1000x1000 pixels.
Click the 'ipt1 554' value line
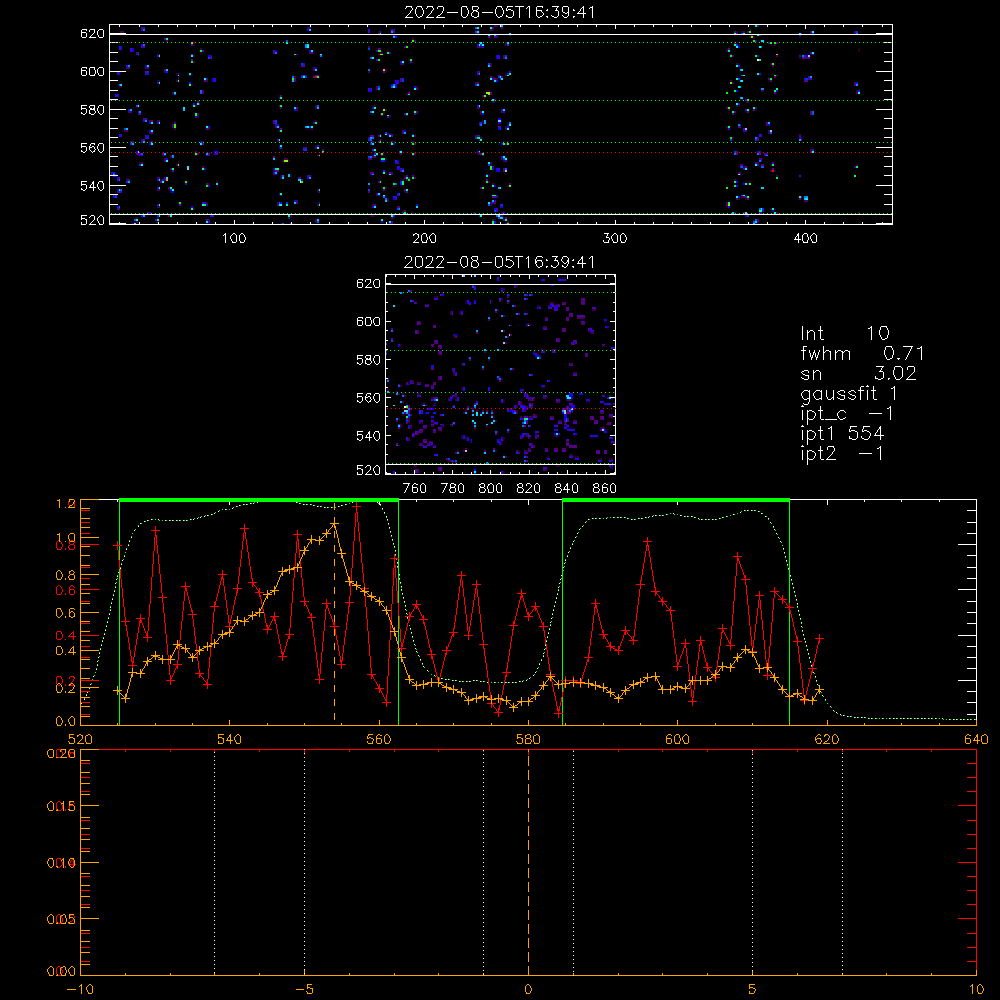(842, 433)
